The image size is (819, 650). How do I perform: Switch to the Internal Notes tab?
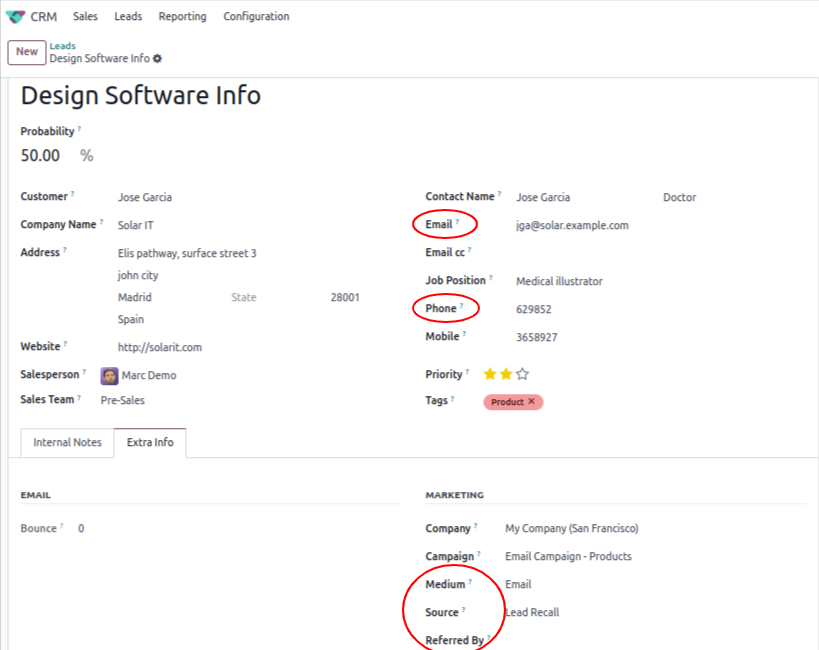(x=67, y=442)
